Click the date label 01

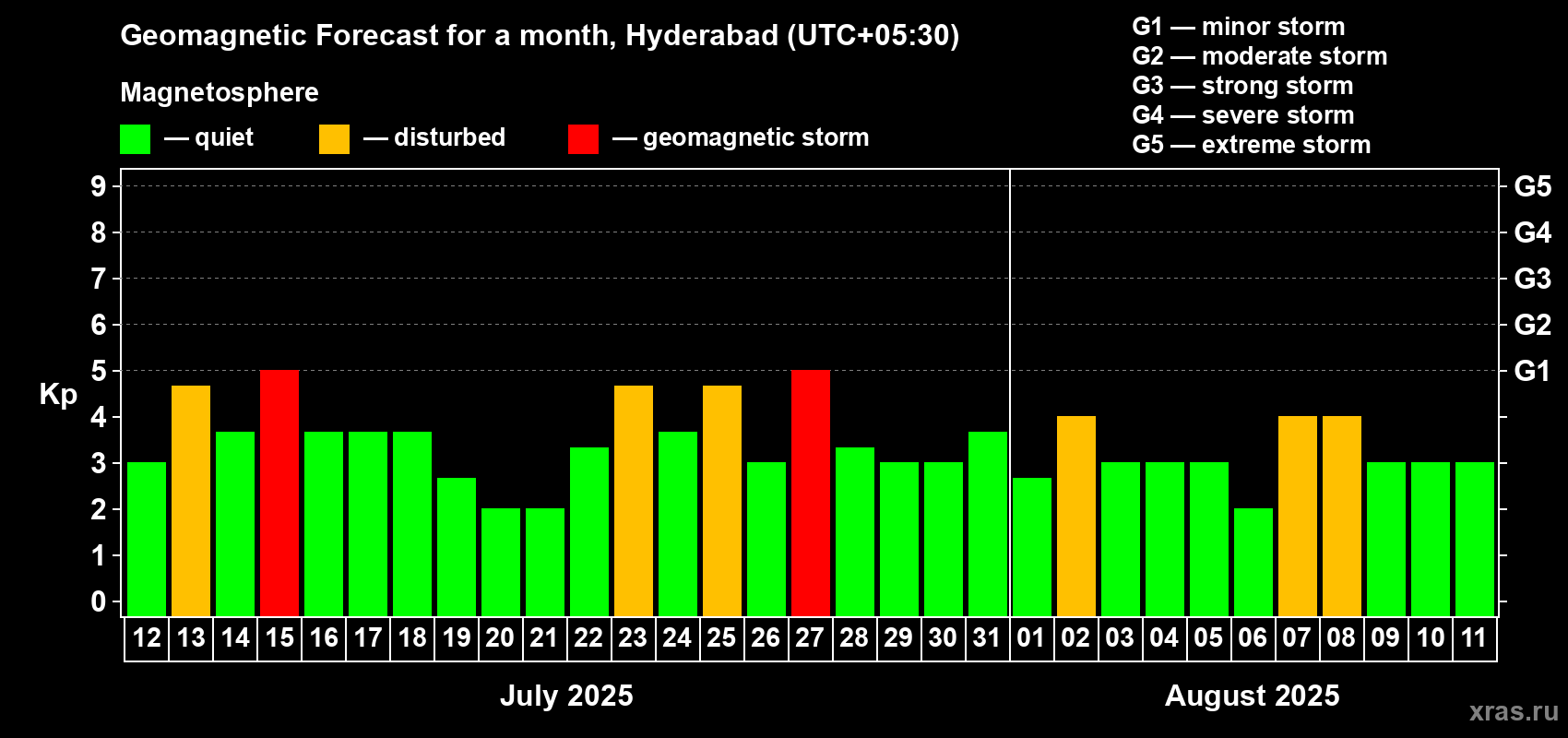1031,637
